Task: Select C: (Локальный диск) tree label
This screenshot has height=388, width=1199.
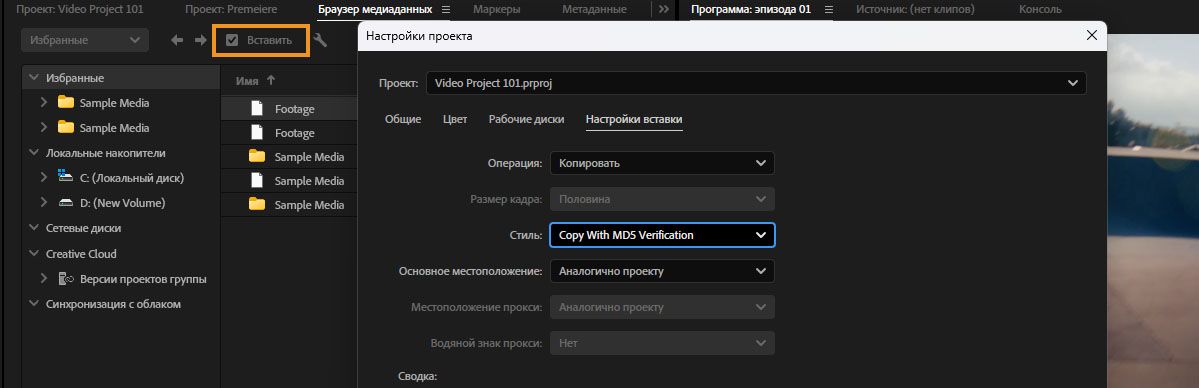Action: tap(132, 178)
